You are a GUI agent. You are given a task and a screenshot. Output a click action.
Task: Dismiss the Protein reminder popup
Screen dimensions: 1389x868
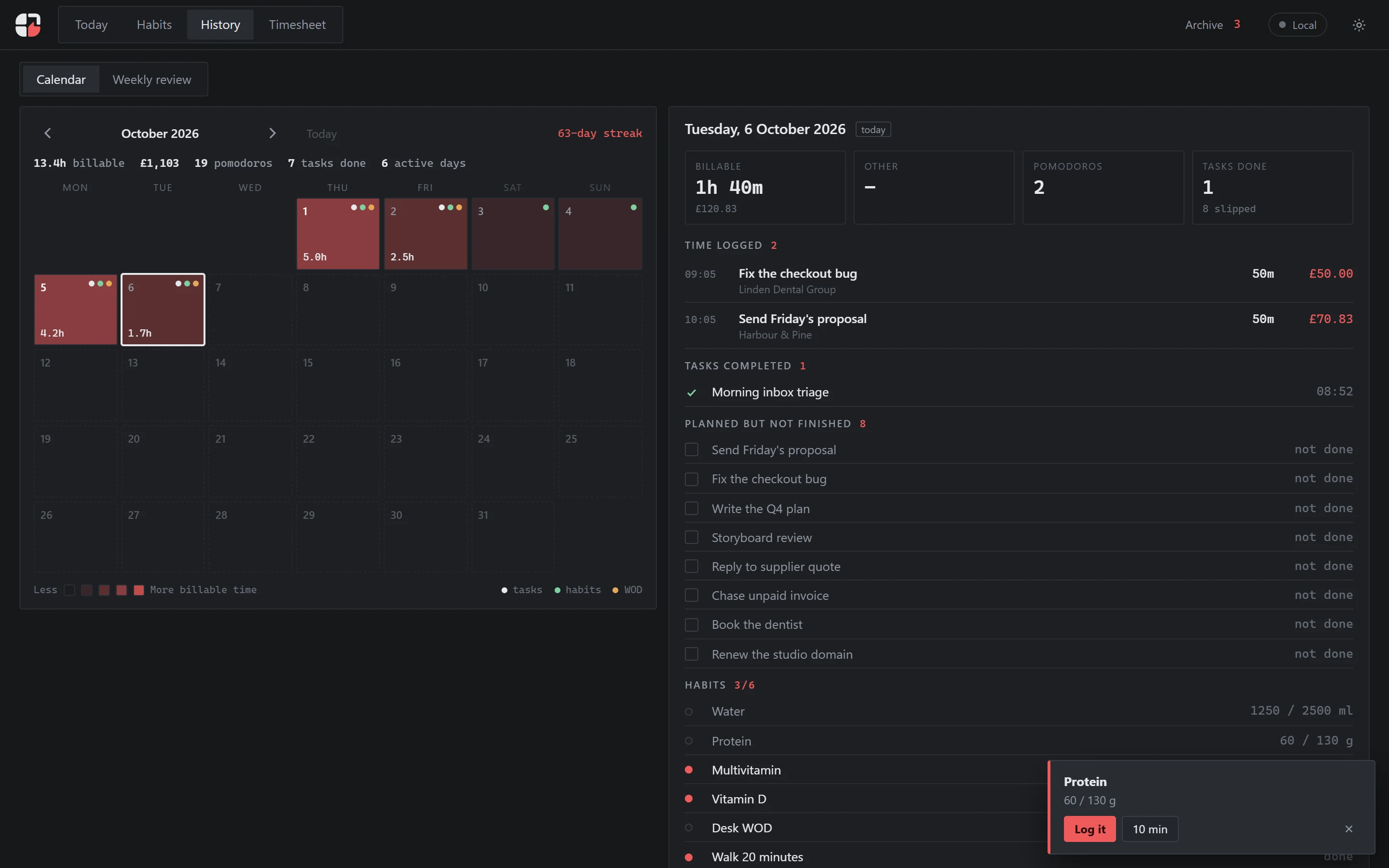tap(1349, 829)
